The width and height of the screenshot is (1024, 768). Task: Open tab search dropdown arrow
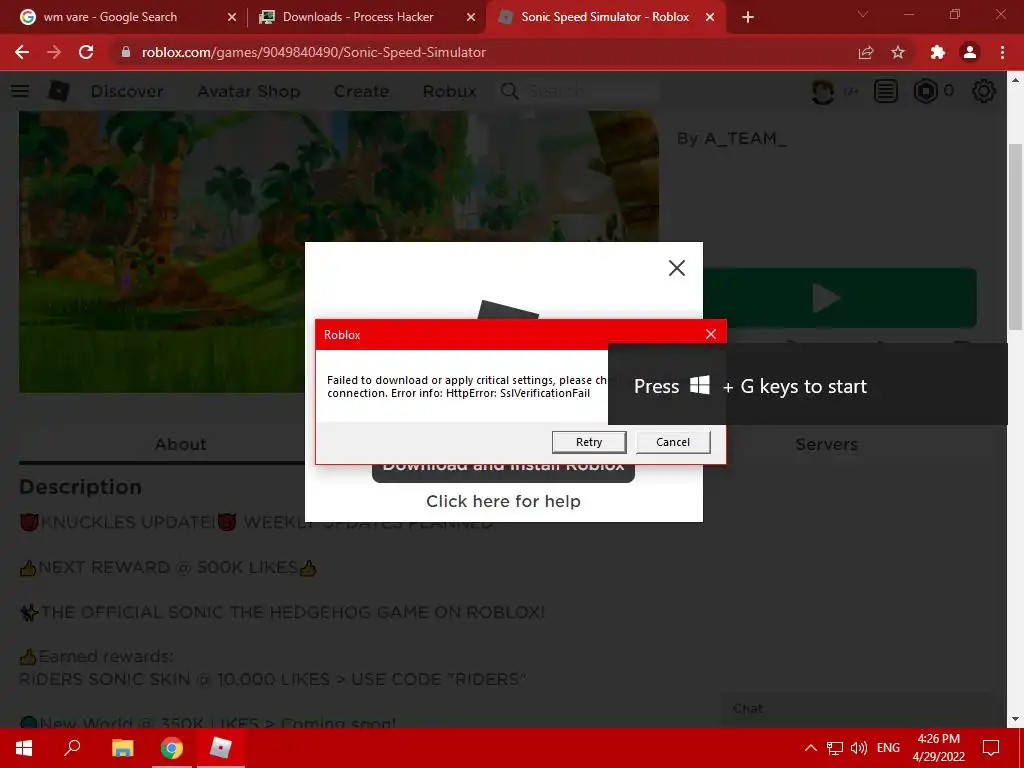tap(863, 14)
